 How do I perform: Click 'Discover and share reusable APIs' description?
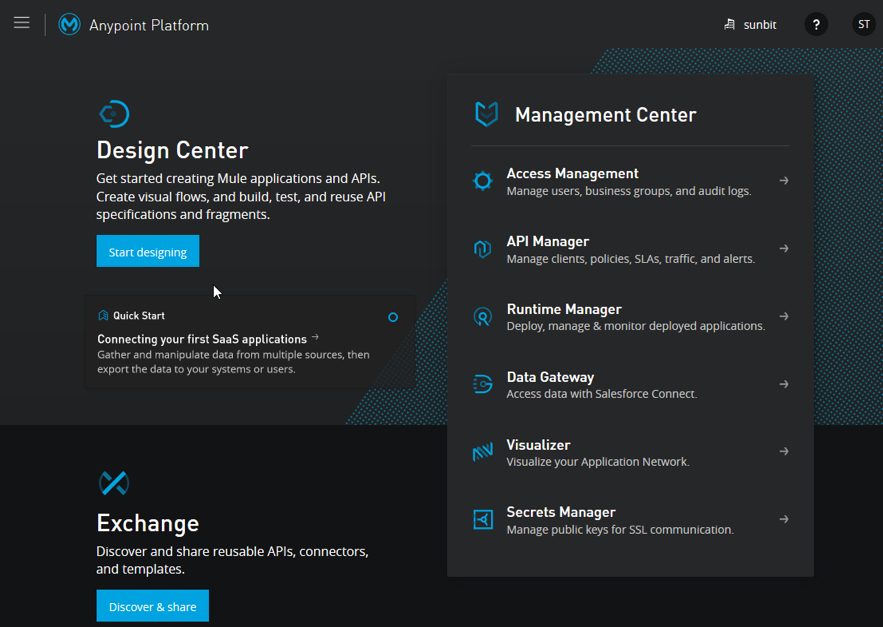[232, 560]
